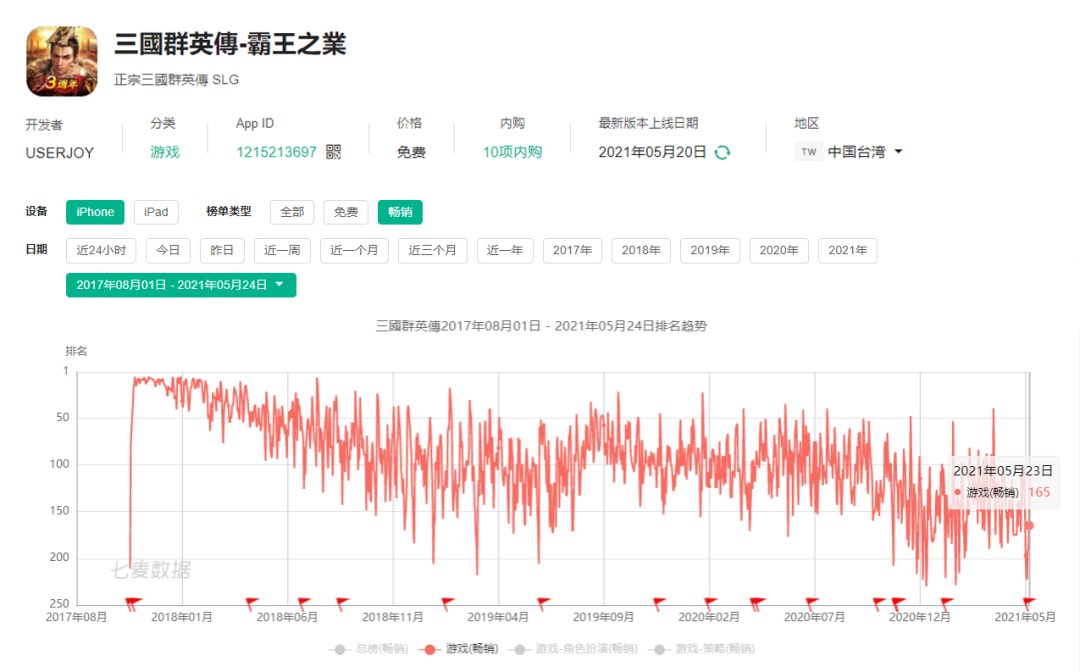The height and width of the screenshot is (672, 1080).
Task: Set date range to 近一个月
Action: (x=354, y=251)
